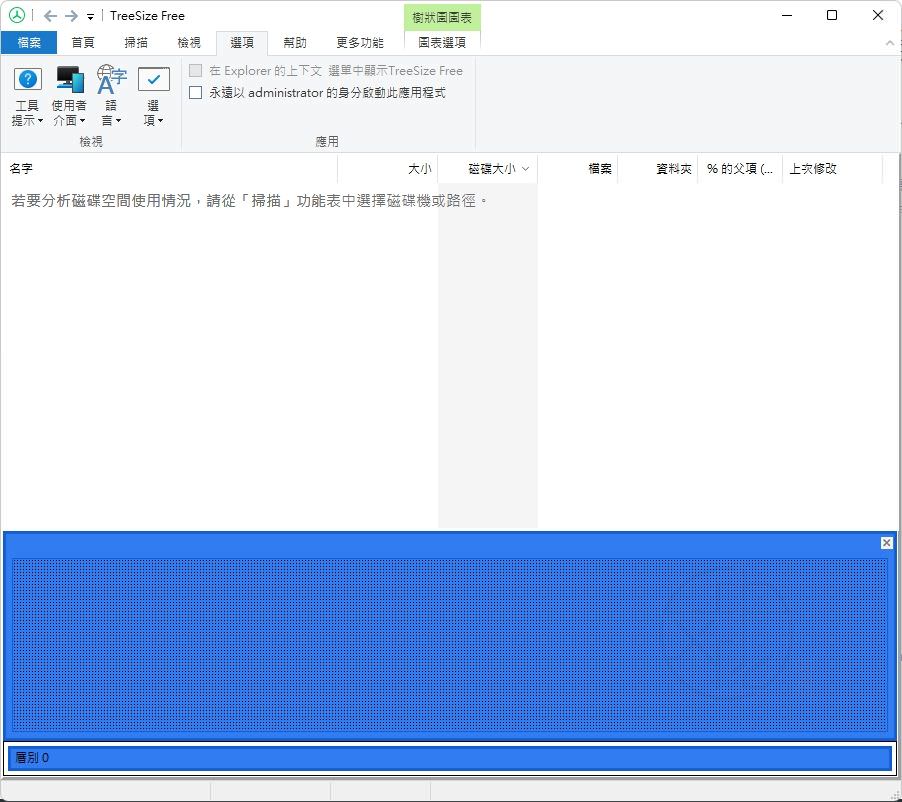Viewport: 902px width, 802px height.
Task: Select the 層別 0 level bar
Action: tap(450, 758)
